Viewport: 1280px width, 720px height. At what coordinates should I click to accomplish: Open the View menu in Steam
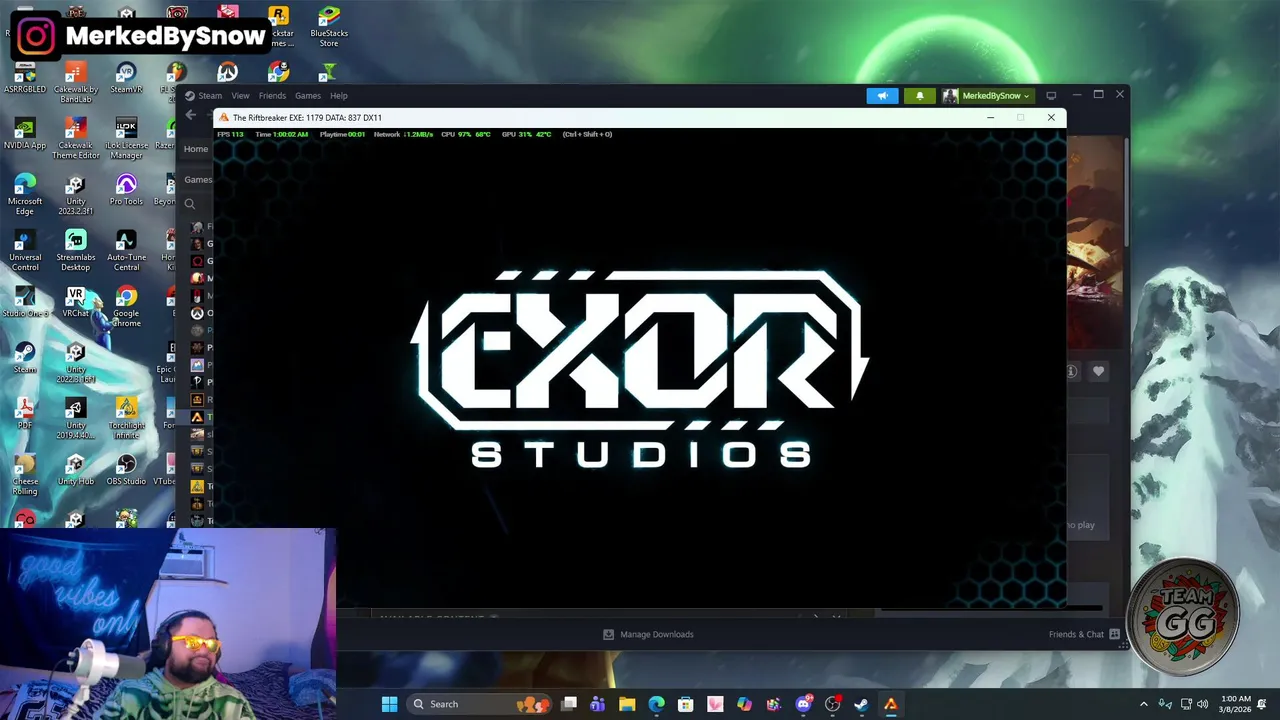point(240,96)
